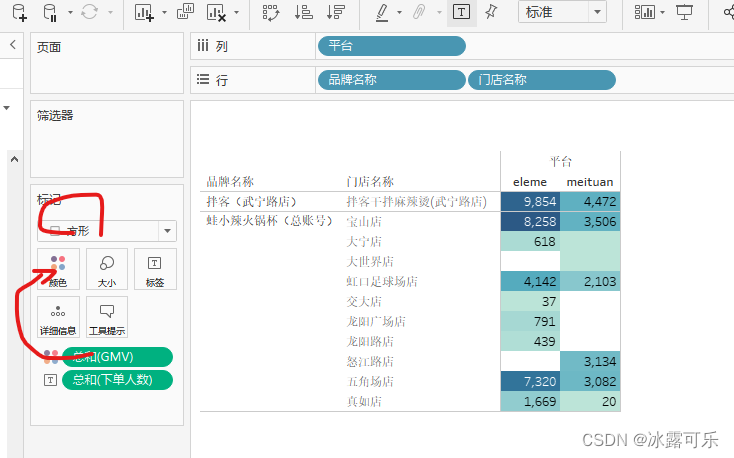Select the 总和(下单人数) pill on Marks card

tap(117, 379)
